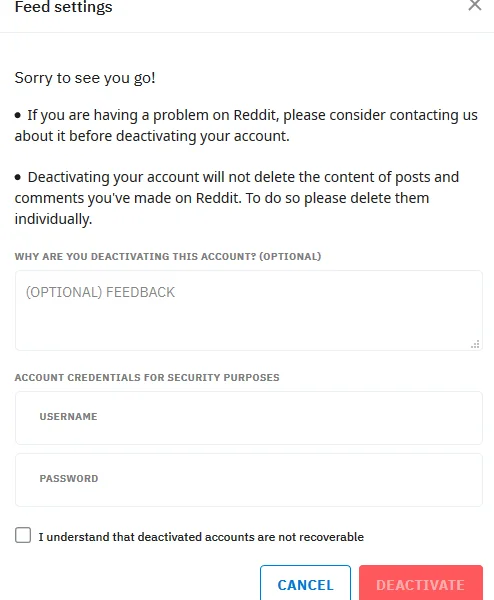Click the paragraph about contacting Reddit

click(x=246, y=126)
